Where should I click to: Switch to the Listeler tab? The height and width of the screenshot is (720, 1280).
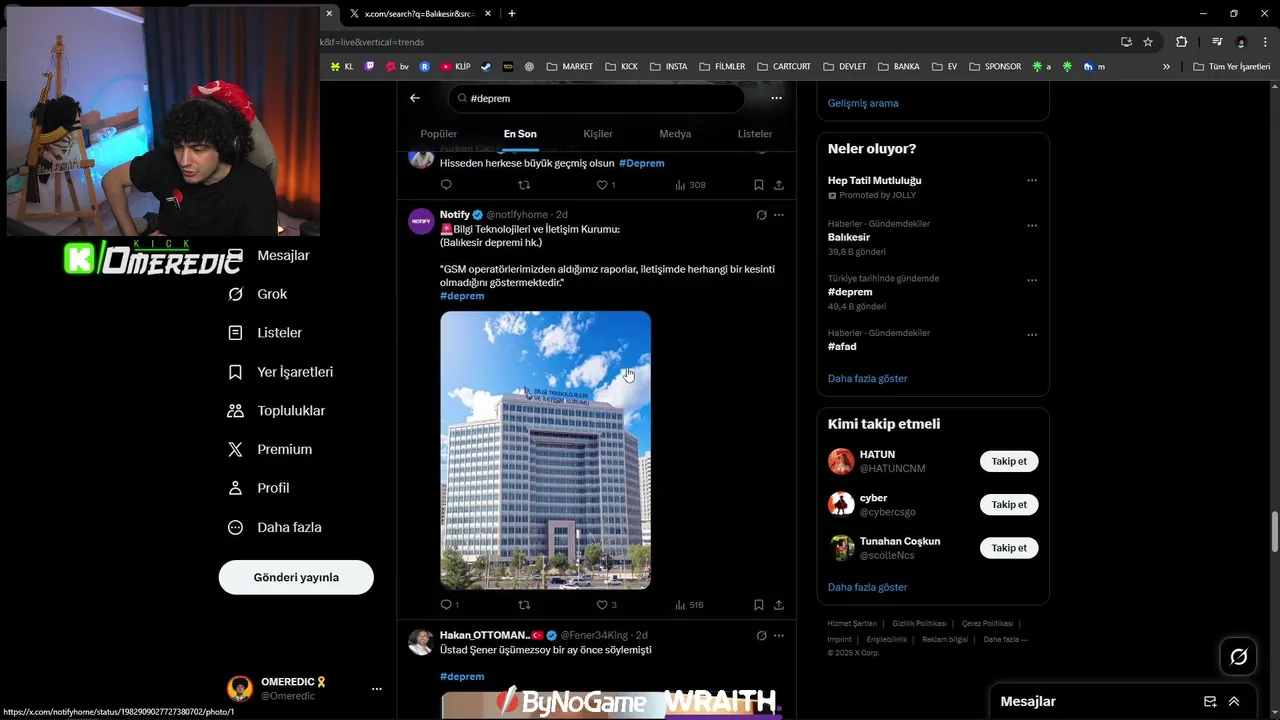click(x=755, y=134)
